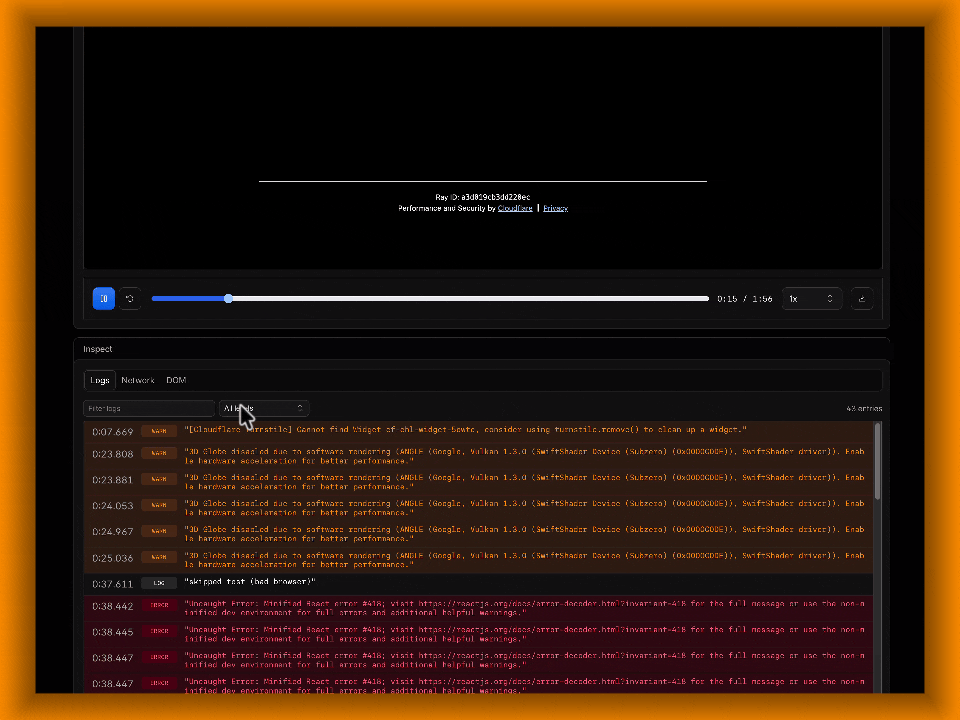Restart the replay from the beginning

click(130, 299)
